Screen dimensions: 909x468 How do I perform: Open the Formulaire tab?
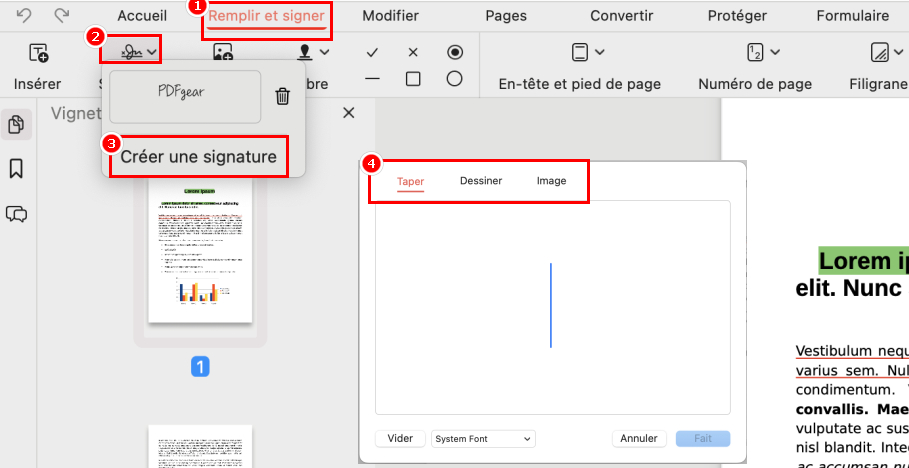(x=852, y=16)
